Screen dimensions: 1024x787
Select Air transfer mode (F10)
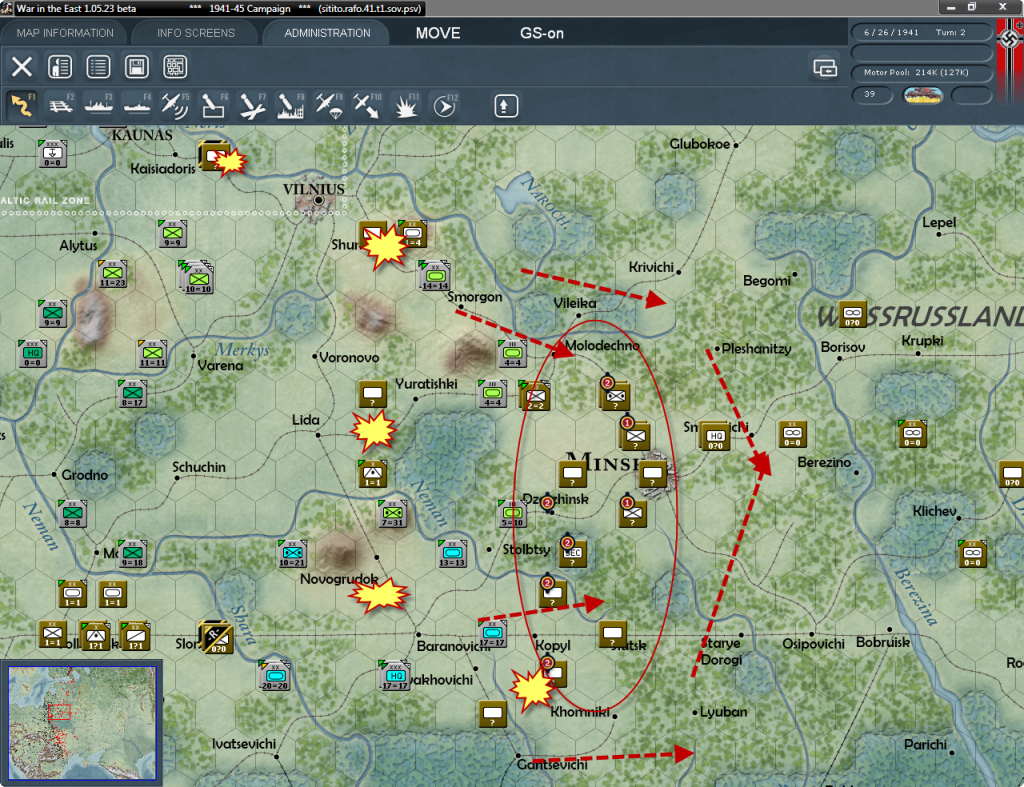[367, 106]
